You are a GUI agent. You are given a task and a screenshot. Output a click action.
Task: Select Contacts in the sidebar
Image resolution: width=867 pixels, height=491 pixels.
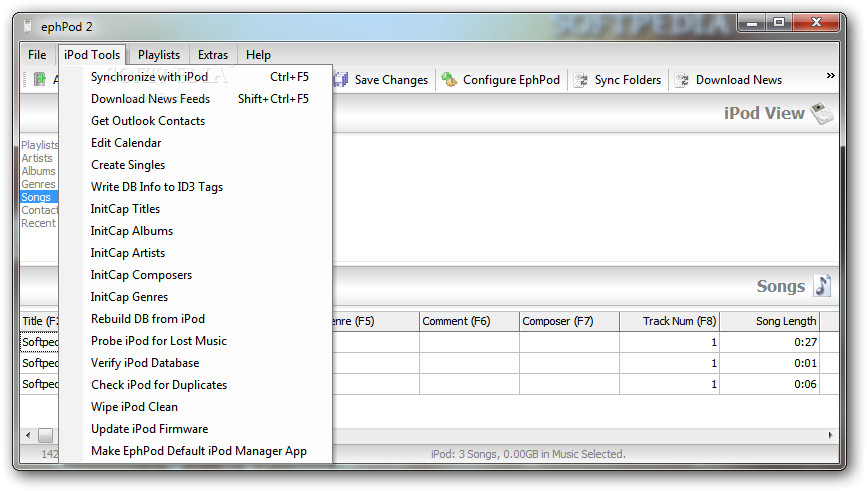coord(39,210)
